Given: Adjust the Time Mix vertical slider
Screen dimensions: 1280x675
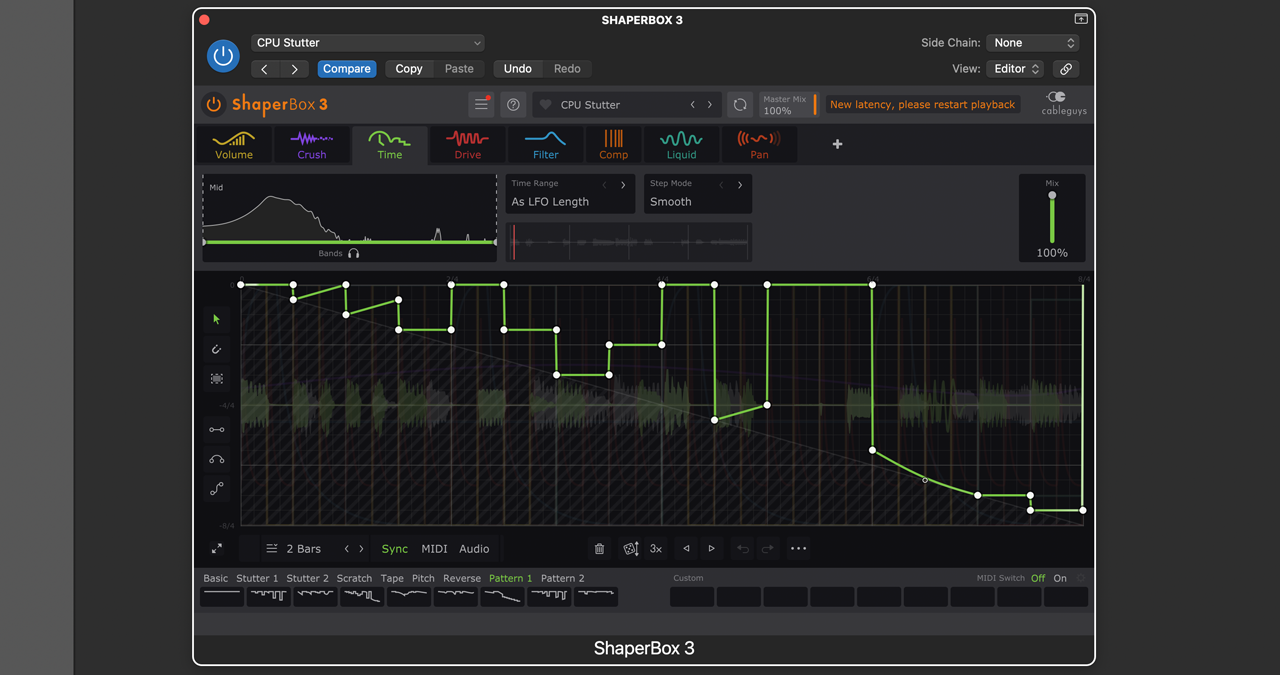Looking at the screenshot, I should coord(1052,218).
